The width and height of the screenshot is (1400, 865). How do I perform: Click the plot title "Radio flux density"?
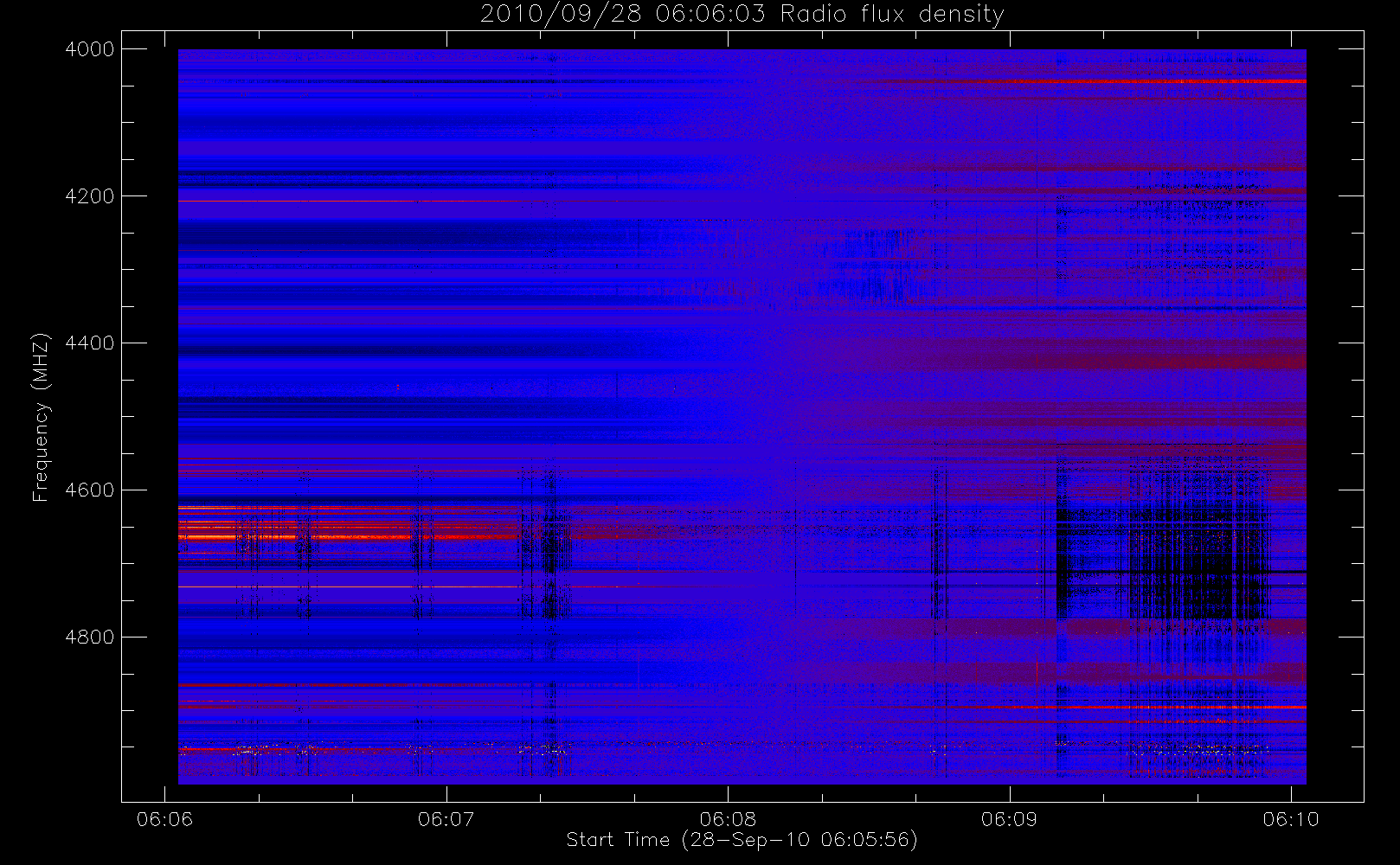[892, 15]
